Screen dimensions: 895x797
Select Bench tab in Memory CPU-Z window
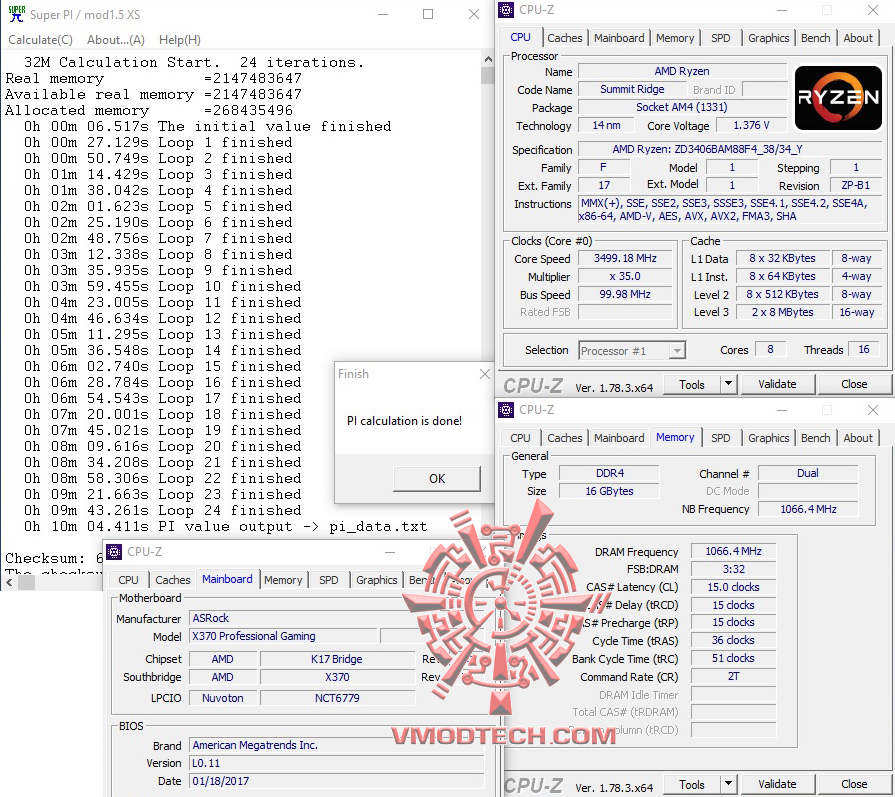pos(815,438)
